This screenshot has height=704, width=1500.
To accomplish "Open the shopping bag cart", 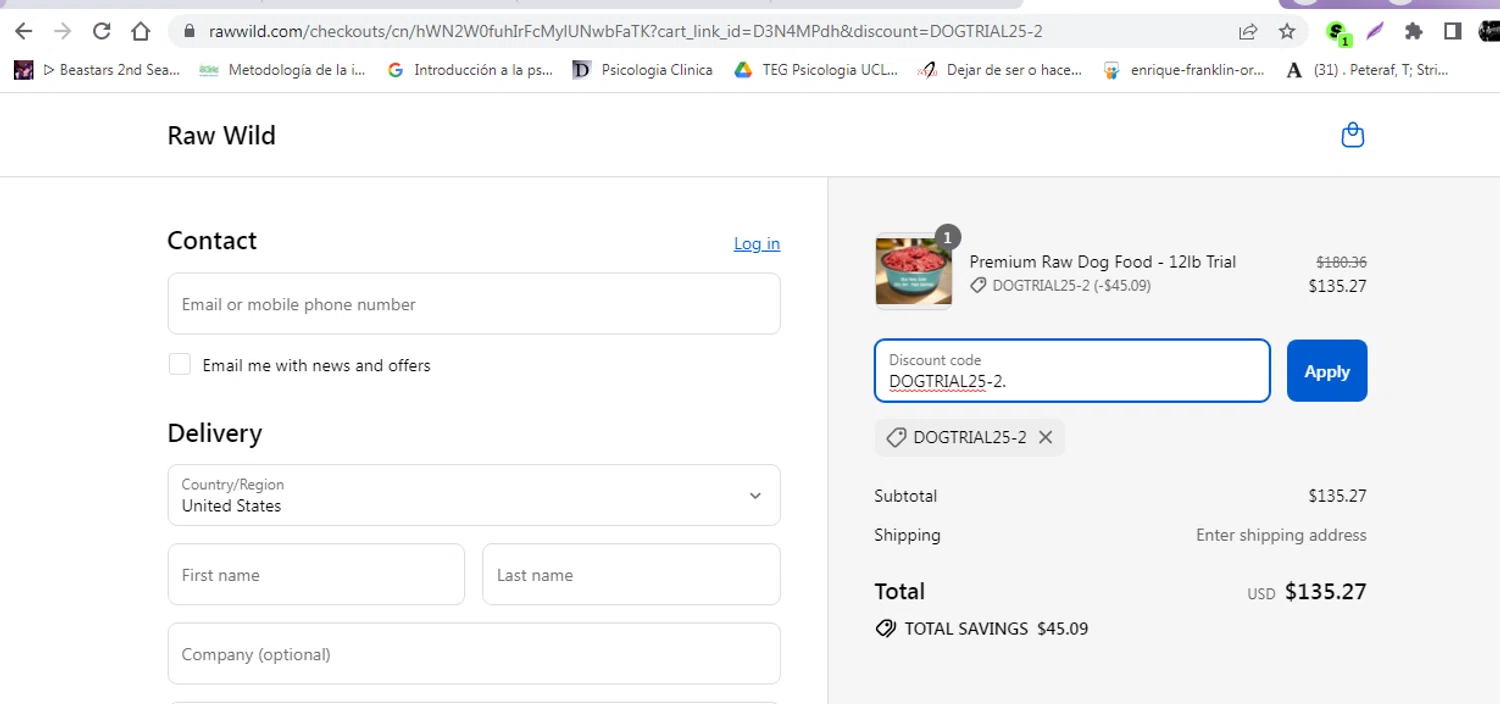I will click(x=1352, y=135).
